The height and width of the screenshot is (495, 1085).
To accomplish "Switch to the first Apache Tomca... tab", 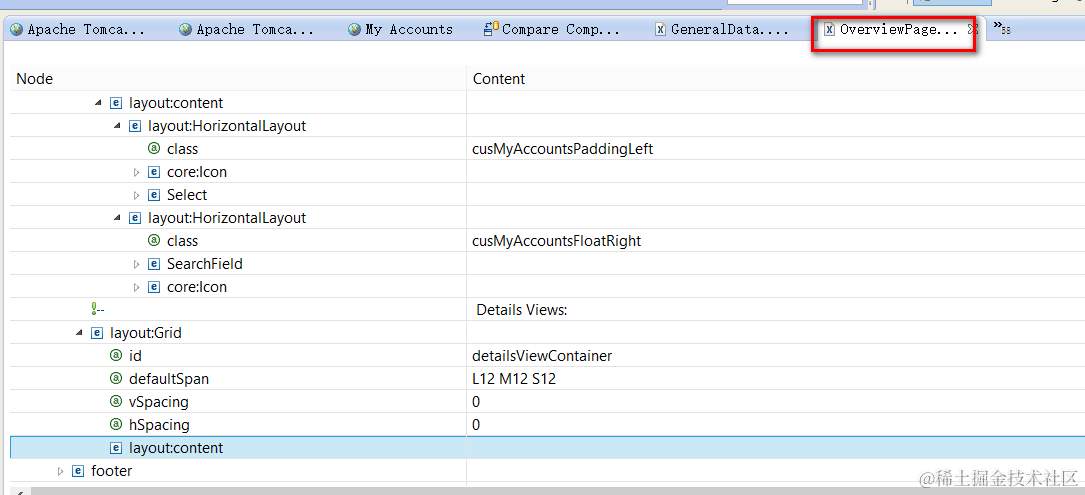I will pyautogui.click(x=78, y=29).
